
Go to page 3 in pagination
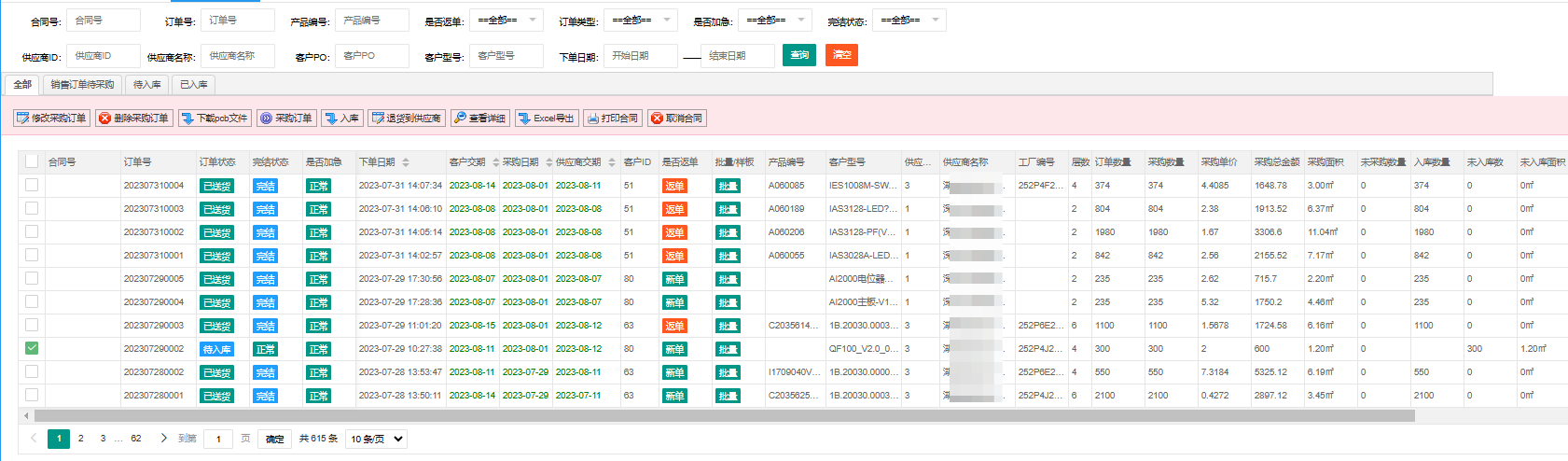click(103, 438)
